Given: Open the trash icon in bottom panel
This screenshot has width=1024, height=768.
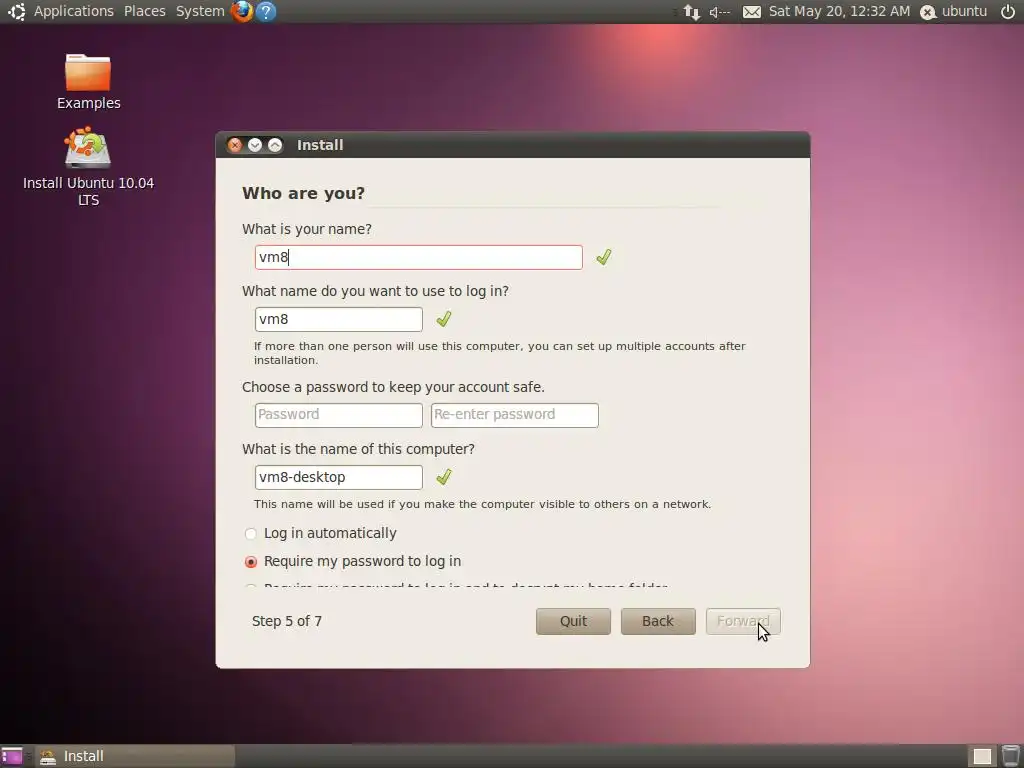Looking at the screenshot, I should (1010, 756).
